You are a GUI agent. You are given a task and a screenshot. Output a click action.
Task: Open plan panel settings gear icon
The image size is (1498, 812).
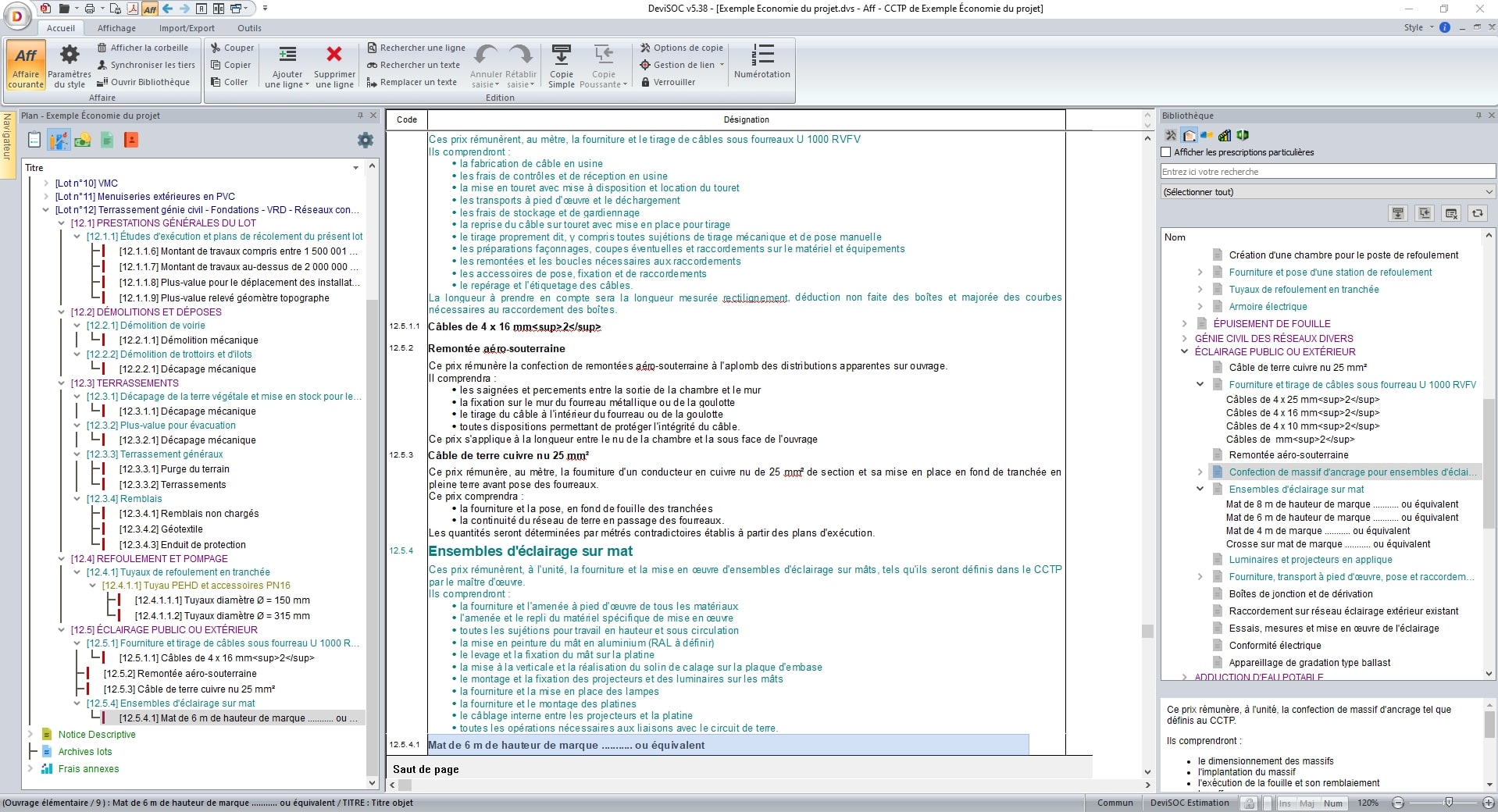click(x=365, y=141)
